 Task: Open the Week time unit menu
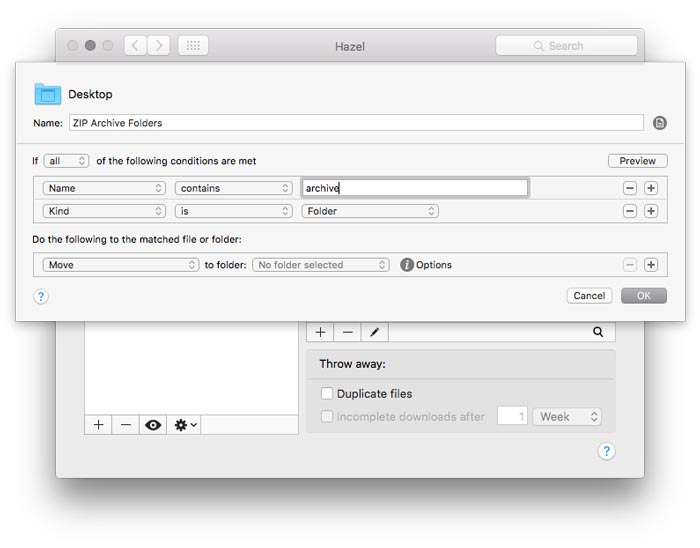tap(567, 417)
